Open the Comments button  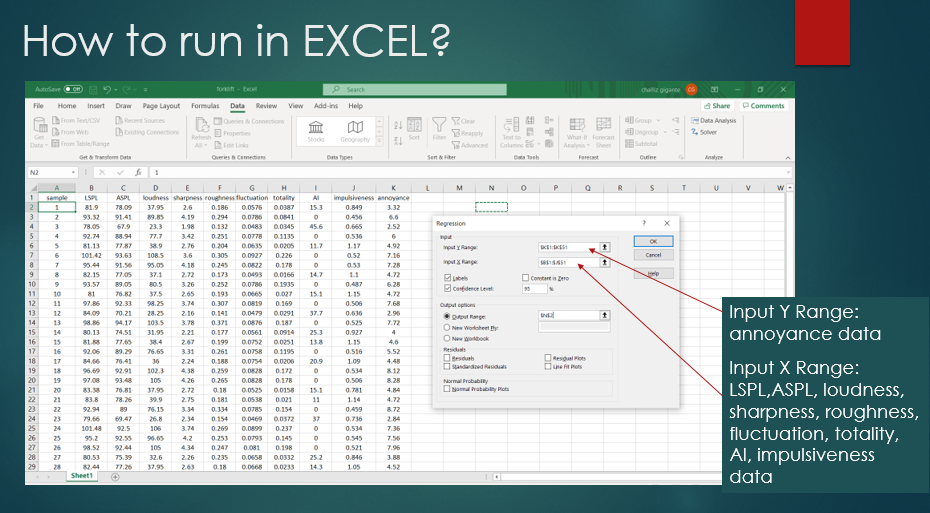[x=763, y=106]
